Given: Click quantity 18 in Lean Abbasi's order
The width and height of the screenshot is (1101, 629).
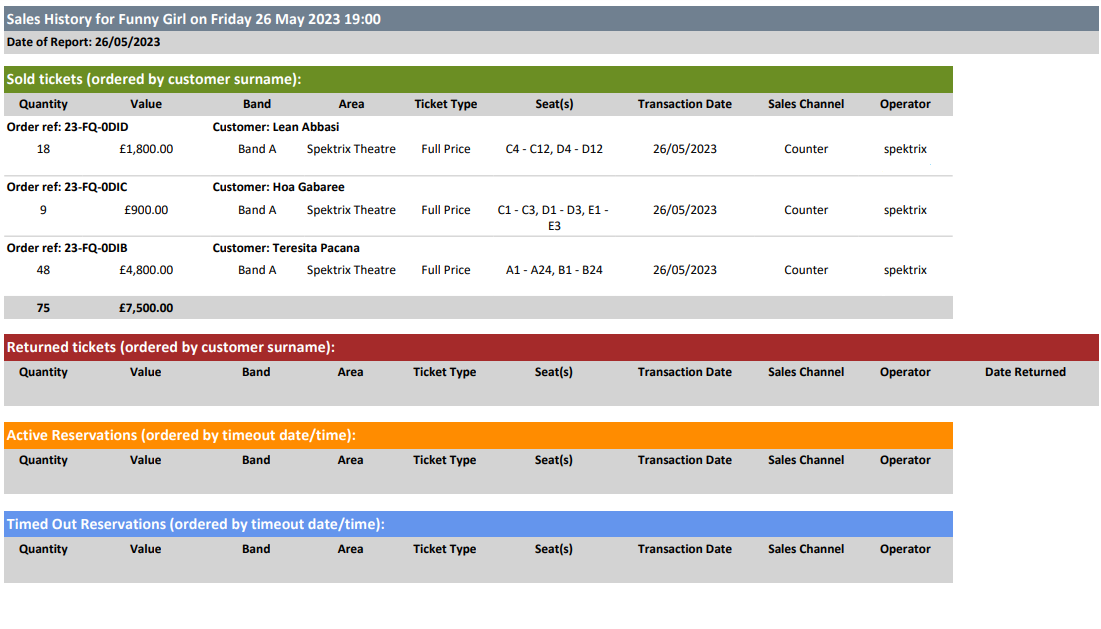Looking at the screenshot, I should [x=44, y=149].
